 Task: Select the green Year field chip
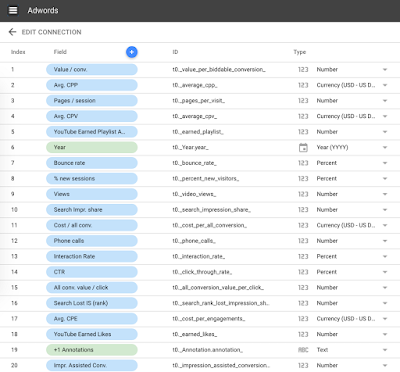pyautogui.click(x=92, y=147)
